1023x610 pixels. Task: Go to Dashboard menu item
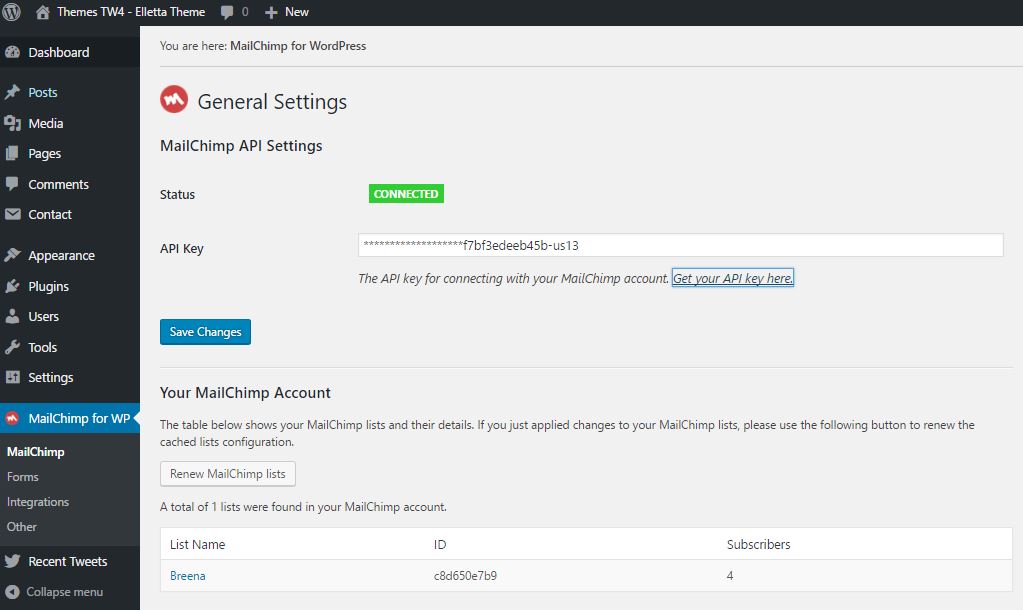point(59,52)
